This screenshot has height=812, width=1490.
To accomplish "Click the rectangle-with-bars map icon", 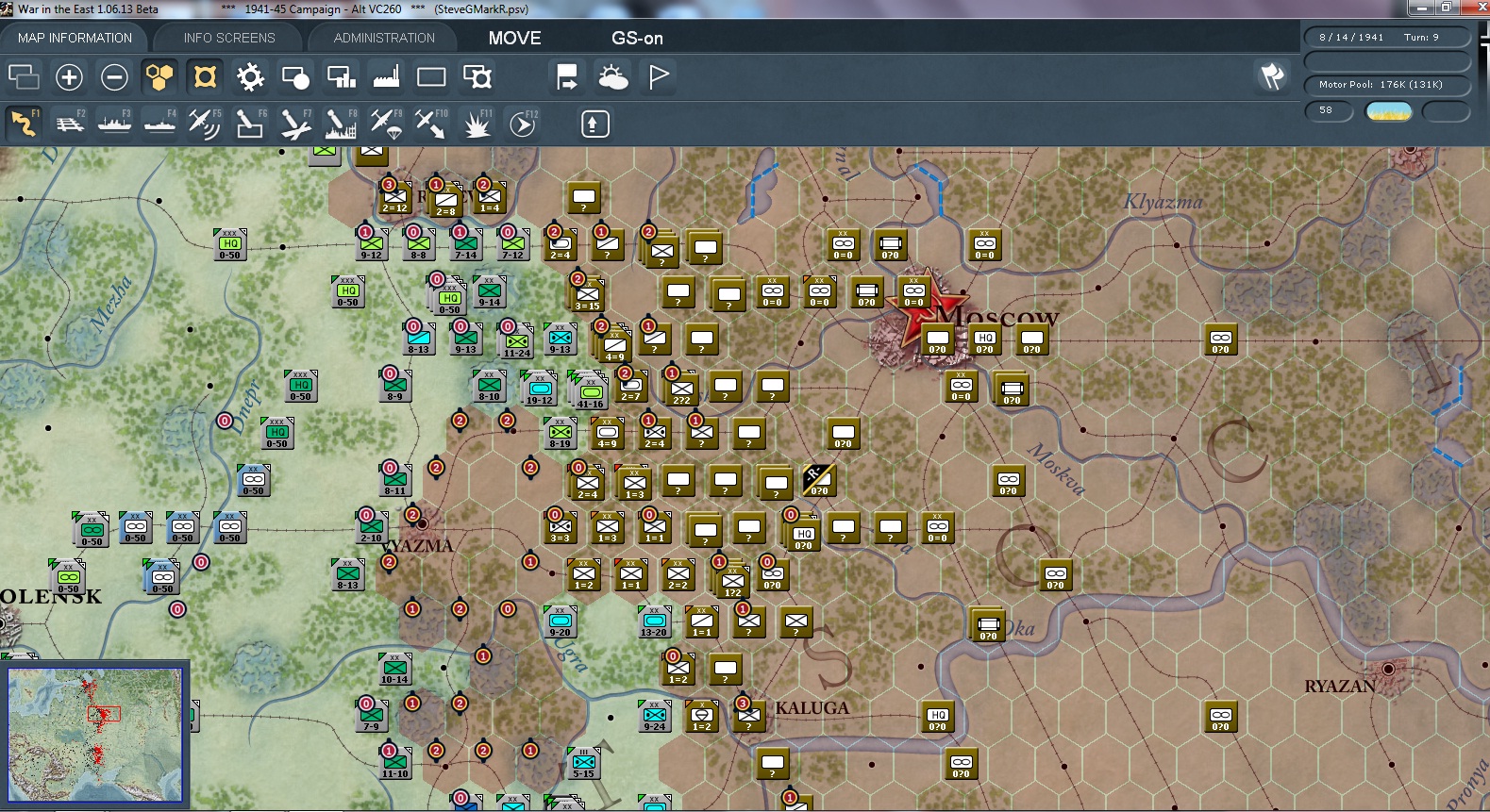I will click(341, 76).
